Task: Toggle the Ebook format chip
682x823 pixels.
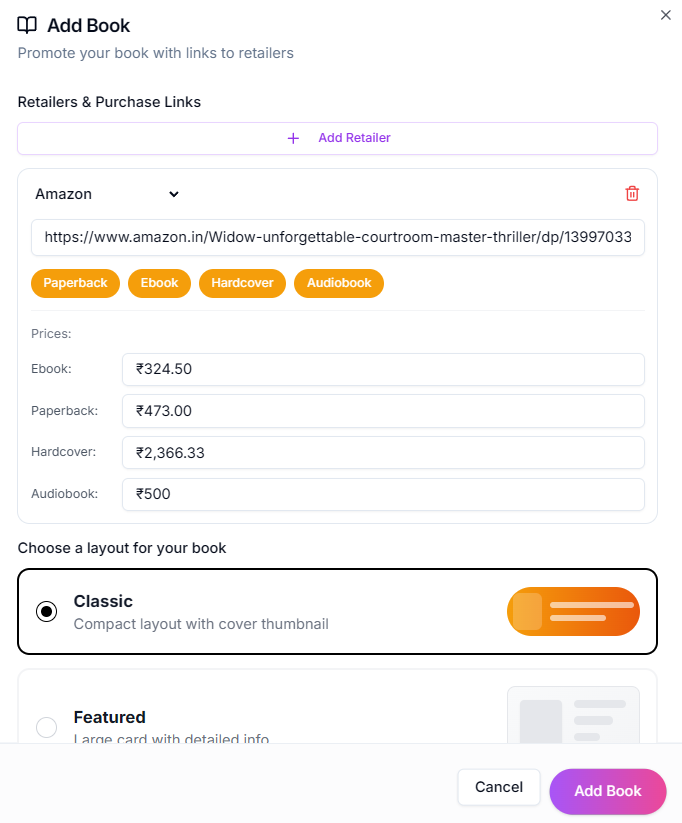Action: coord(159,283)
